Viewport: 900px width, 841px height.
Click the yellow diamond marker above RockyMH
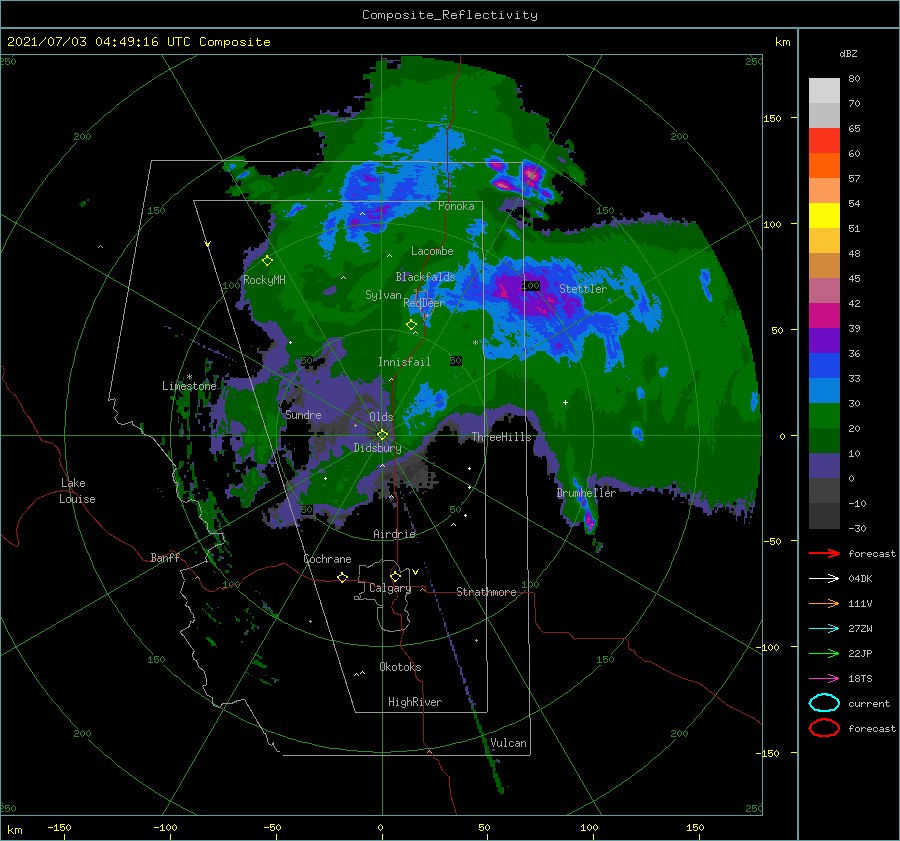pyautogui.click(x=267, y=261)
